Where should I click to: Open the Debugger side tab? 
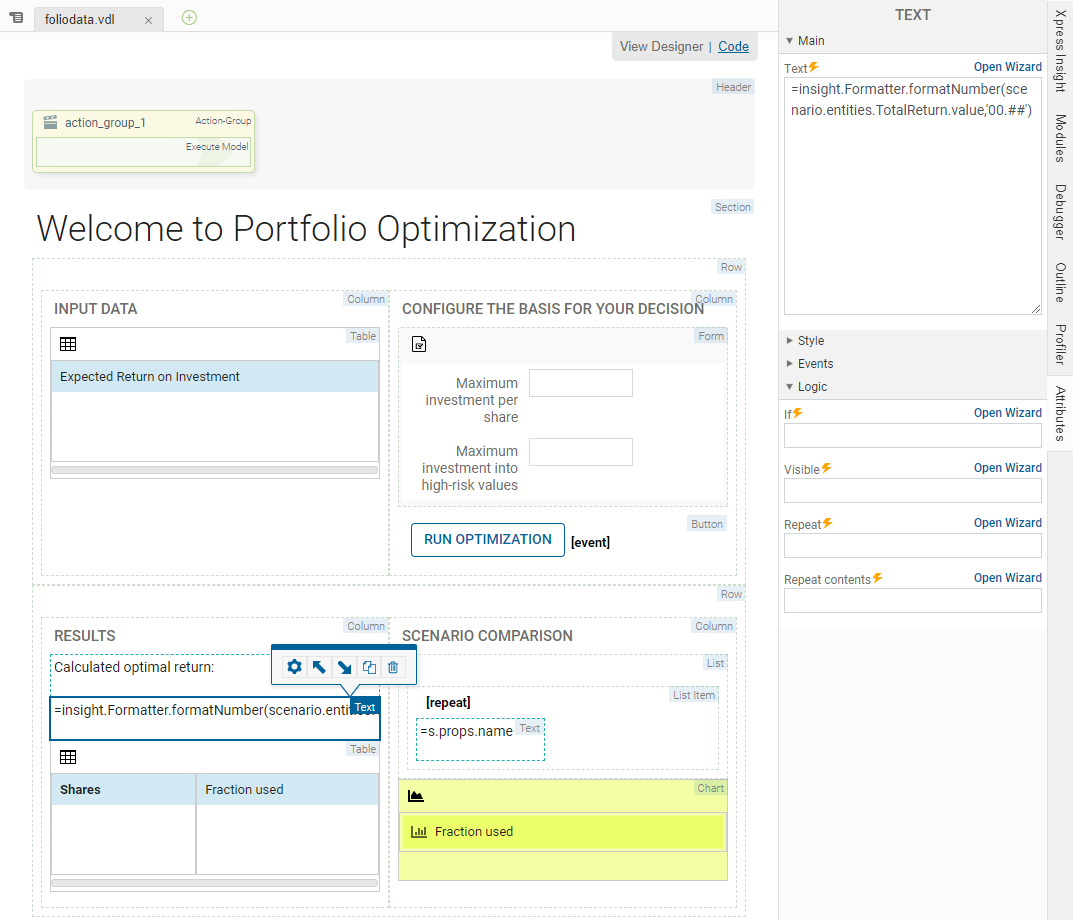(x=1060, y=211)
